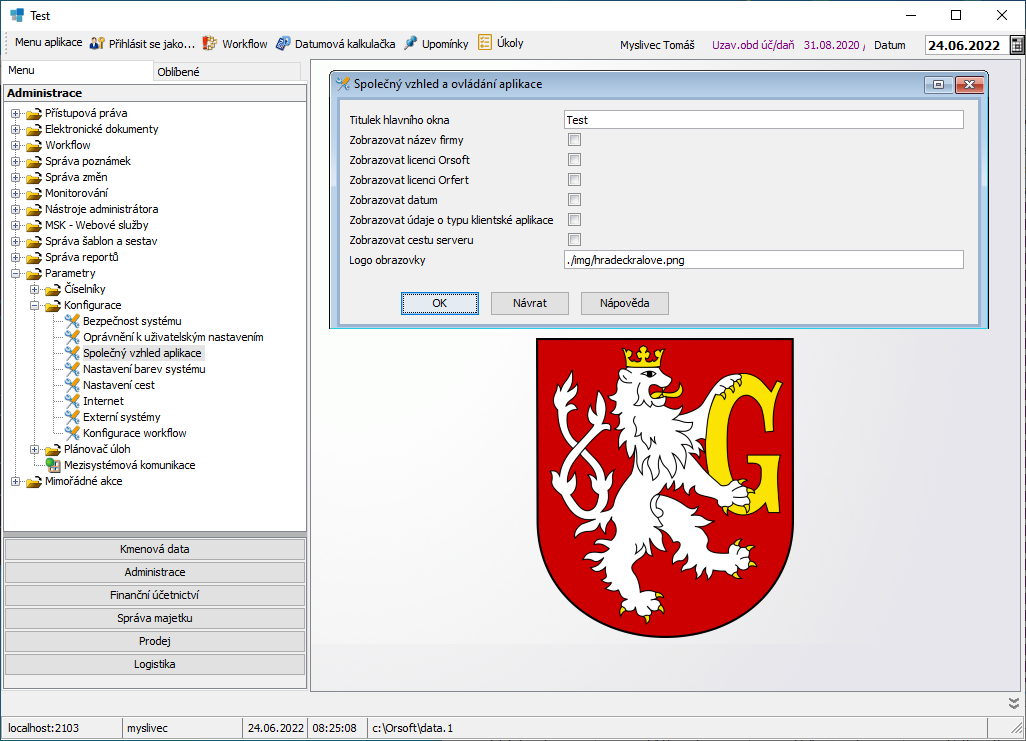Viewport: 1026px width, 741px height.
Task: Check Zobrazovat cestu serveru option
Action: click(575, 240)
